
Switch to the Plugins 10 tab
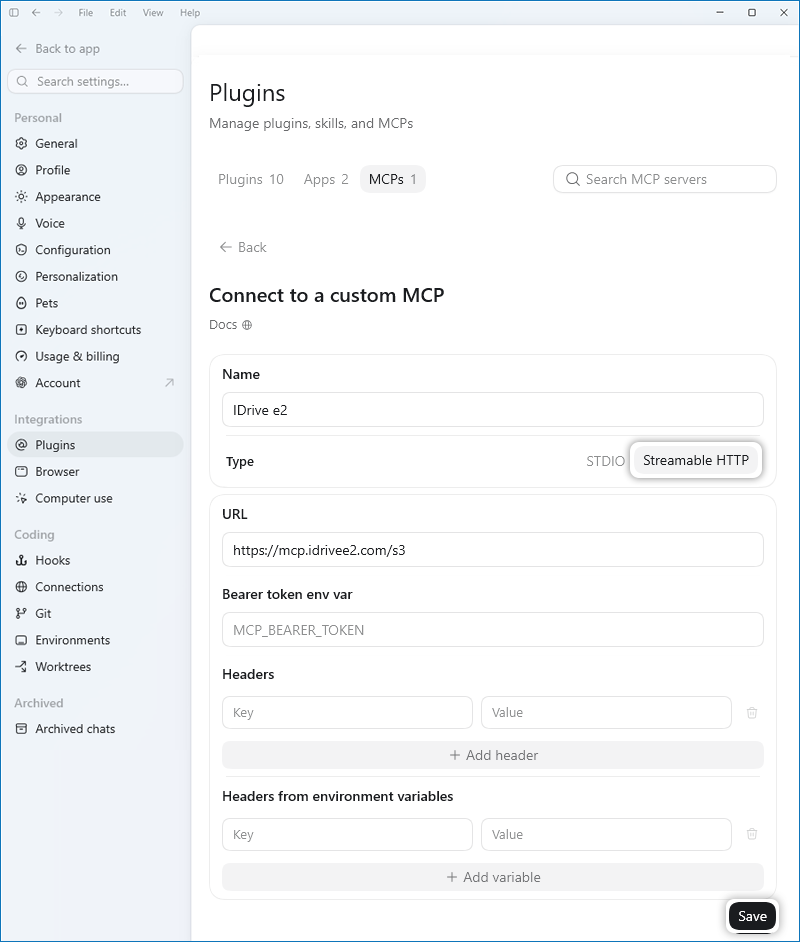click(x=250, y=179)
